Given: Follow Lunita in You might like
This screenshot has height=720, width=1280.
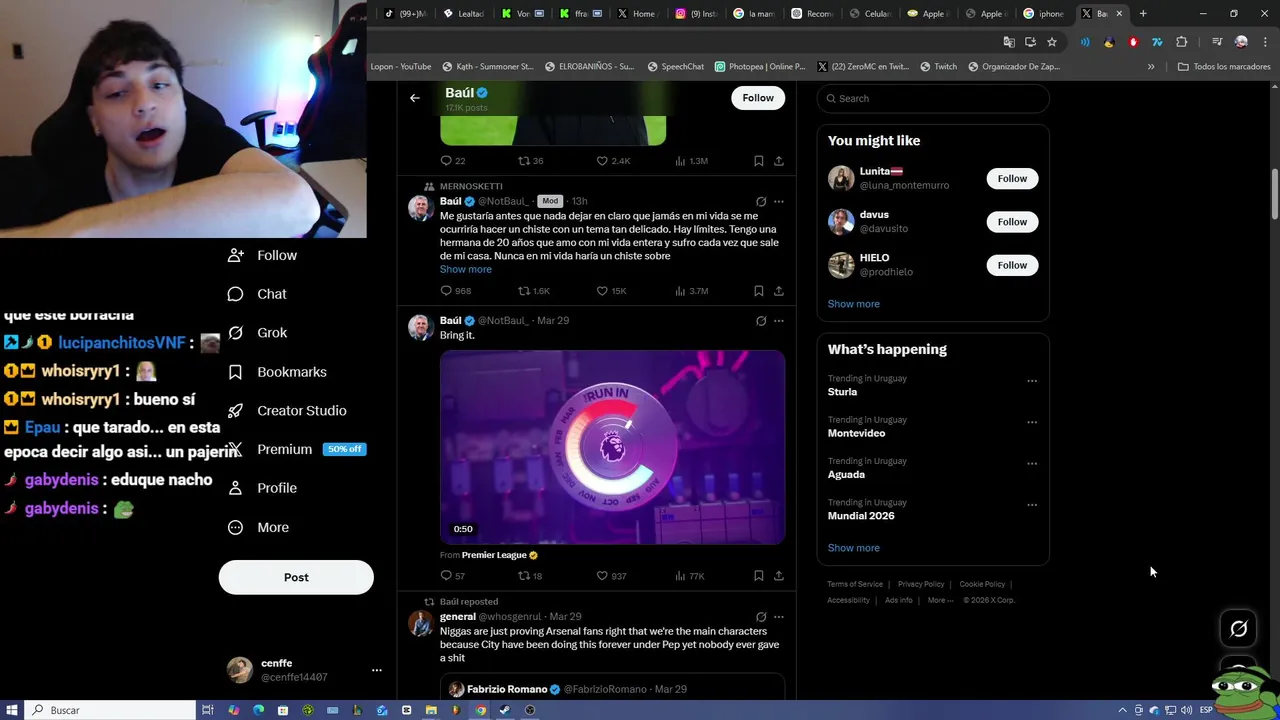Looking at the screenshot, I should tap(1012, 179).
